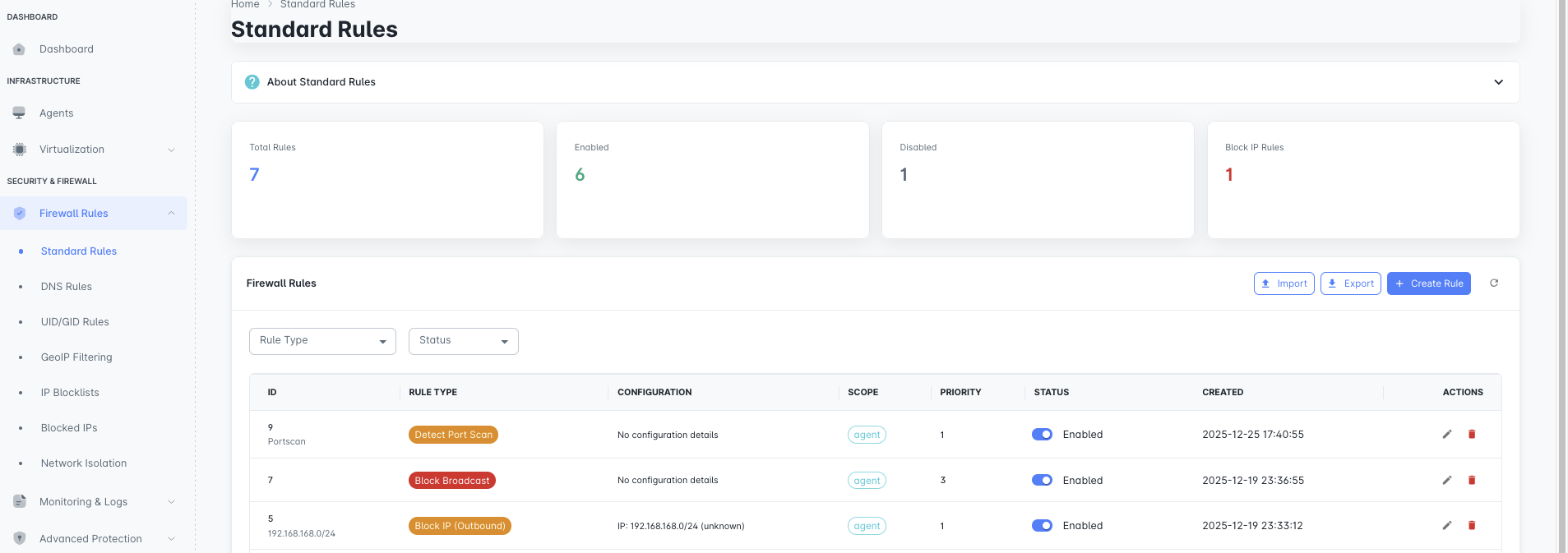The width and height of the screenshot is (1568, 553).
Task: Click the edit pencil for Portscan rule
Action: point(1447,435)
